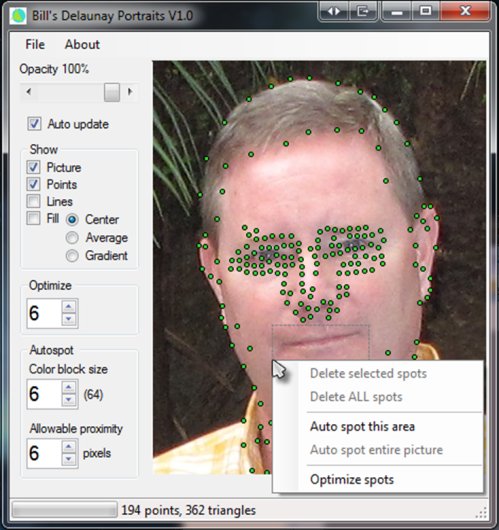Click the app icon in title bar
The height and width of the screenshot is (530, 499).
18,16
